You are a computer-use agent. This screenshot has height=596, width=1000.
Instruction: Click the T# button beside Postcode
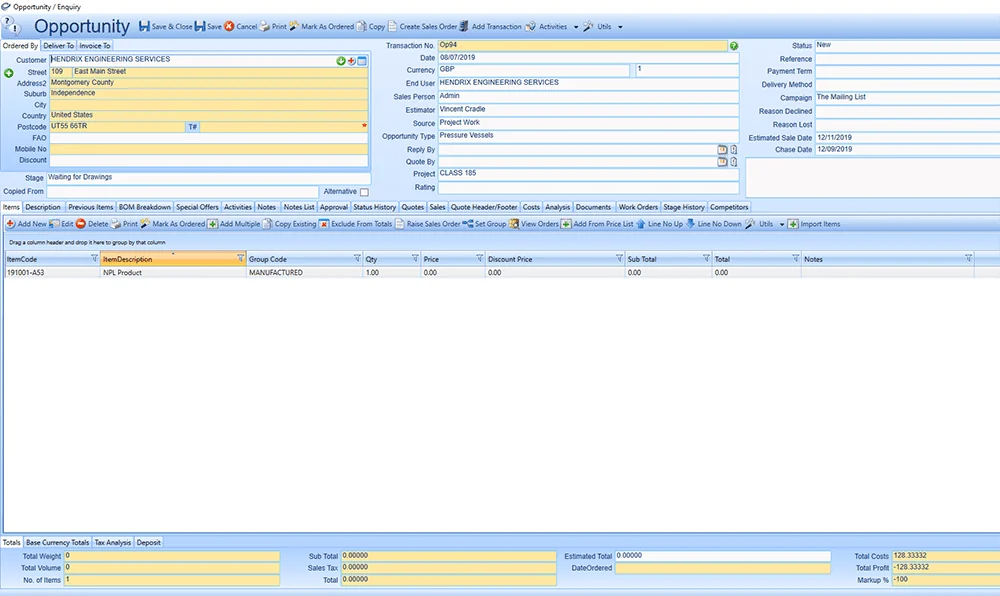pyautogui.click(x=193, y=127)
